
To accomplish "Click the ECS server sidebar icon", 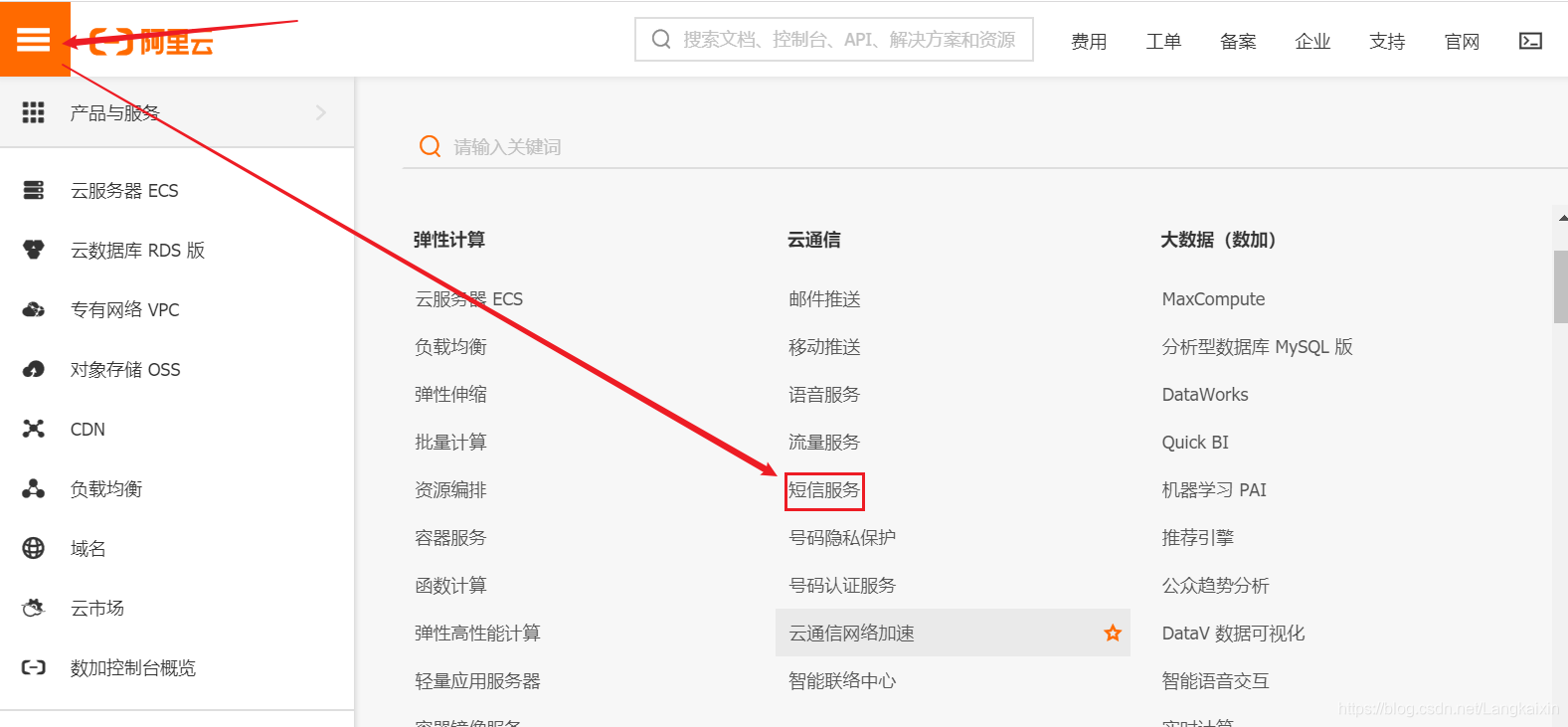I will (34, 190).
